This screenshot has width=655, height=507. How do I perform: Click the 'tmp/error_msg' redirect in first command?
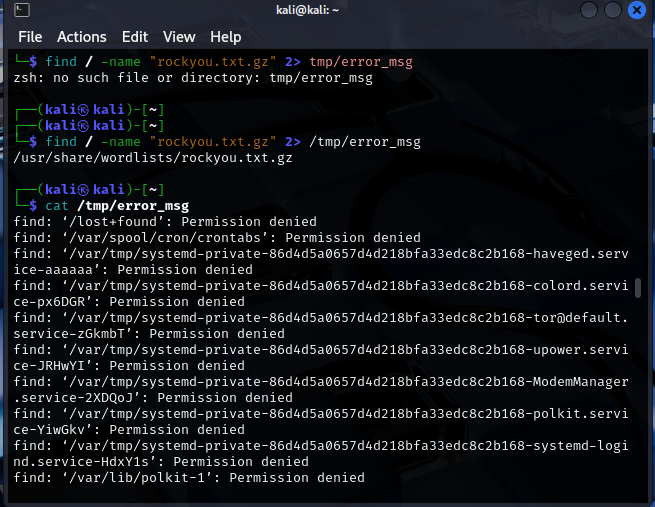tap(361, 62)
